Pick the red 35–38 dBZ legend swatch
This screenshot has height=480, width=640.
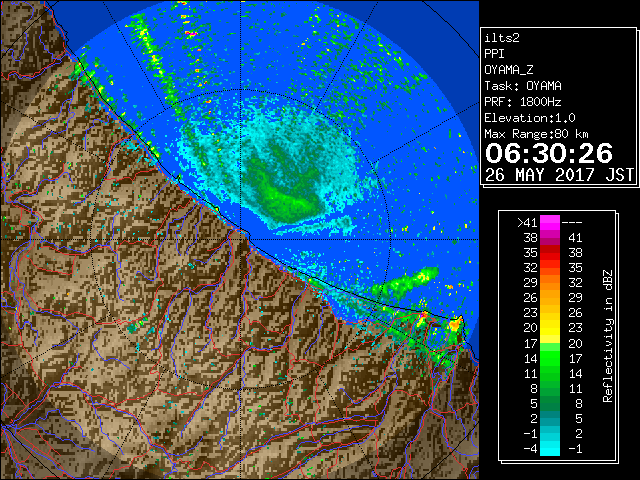(x=550, y=253)
